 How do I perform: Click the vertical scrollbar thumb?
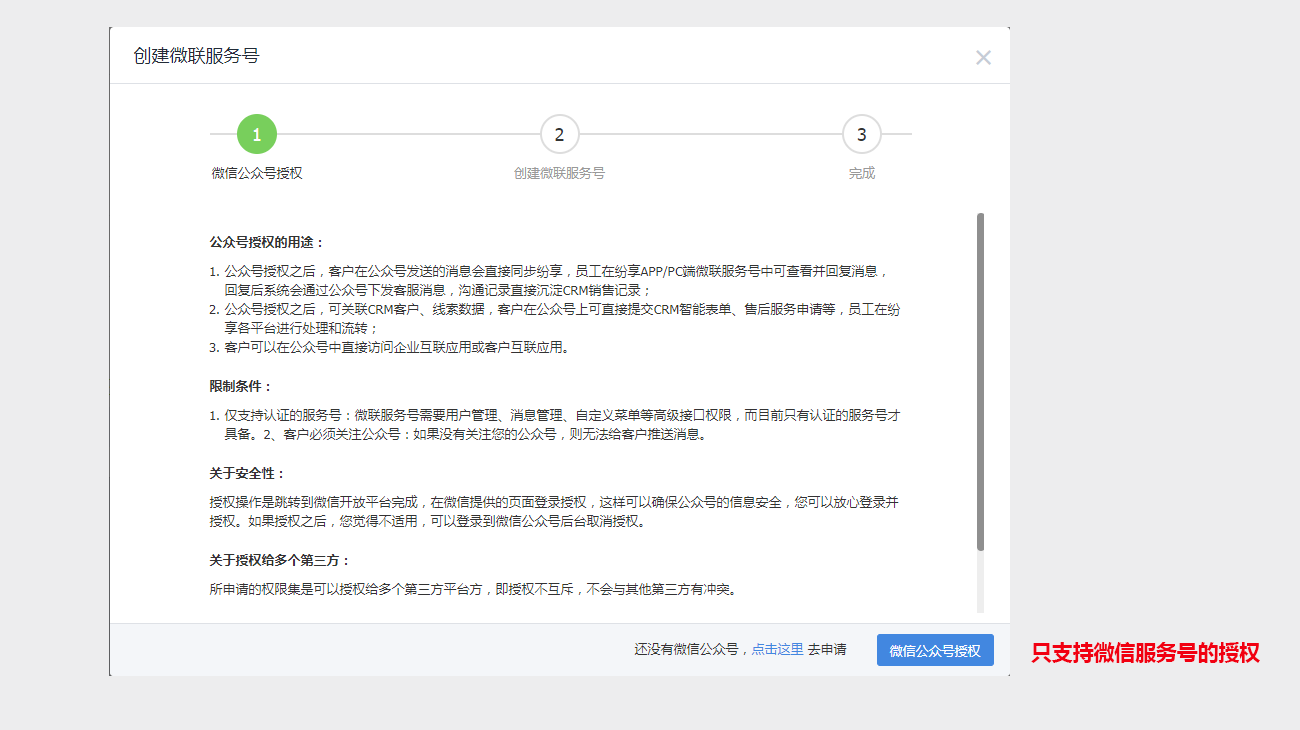click(x=980, y=381)
